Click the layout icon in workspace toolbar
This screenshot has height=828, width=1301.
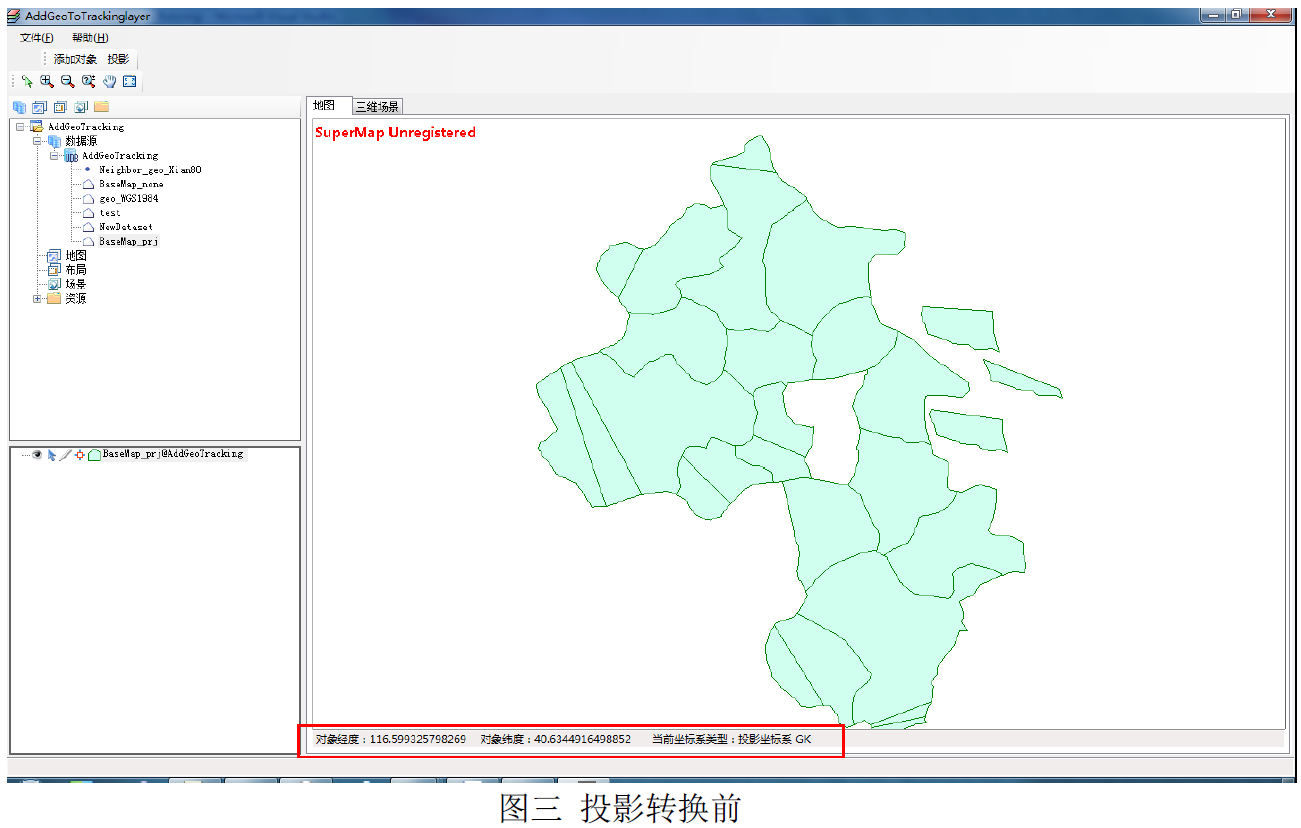tap(60, 107)
